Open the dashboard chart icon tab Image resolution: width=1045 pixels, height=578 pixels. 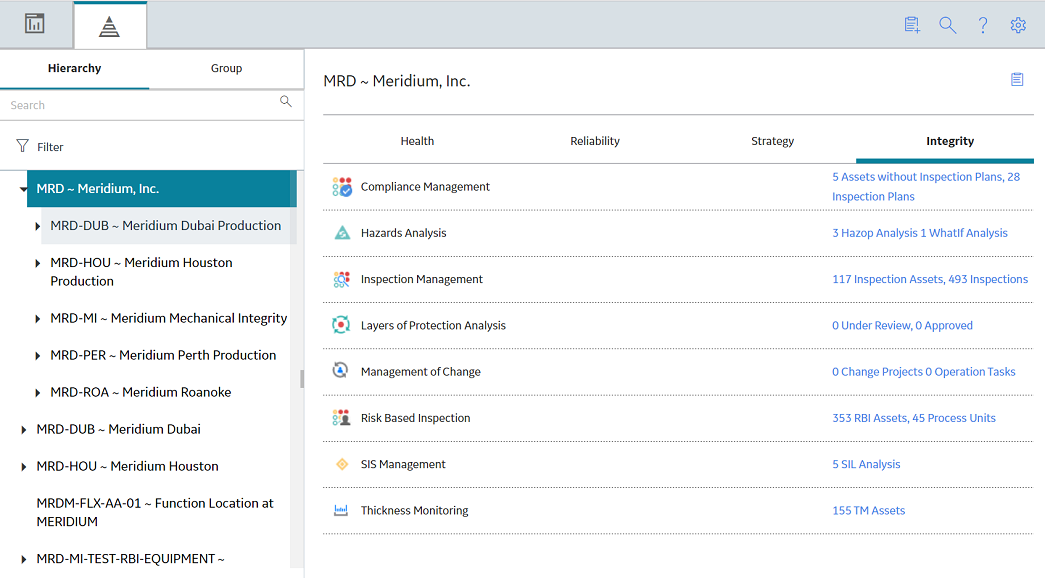pos(35,24)
